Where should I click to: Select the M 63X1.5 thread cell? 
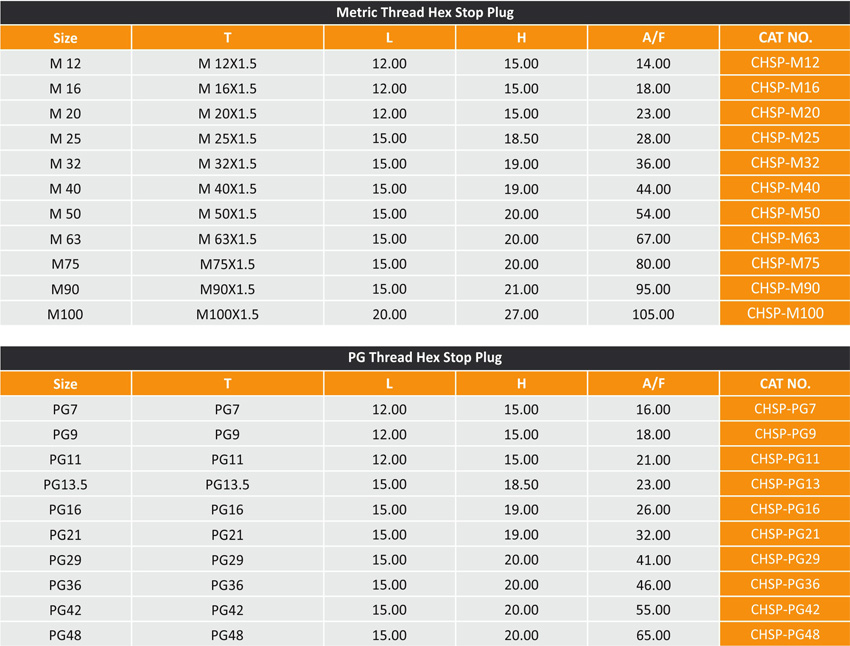pos(227,239)
